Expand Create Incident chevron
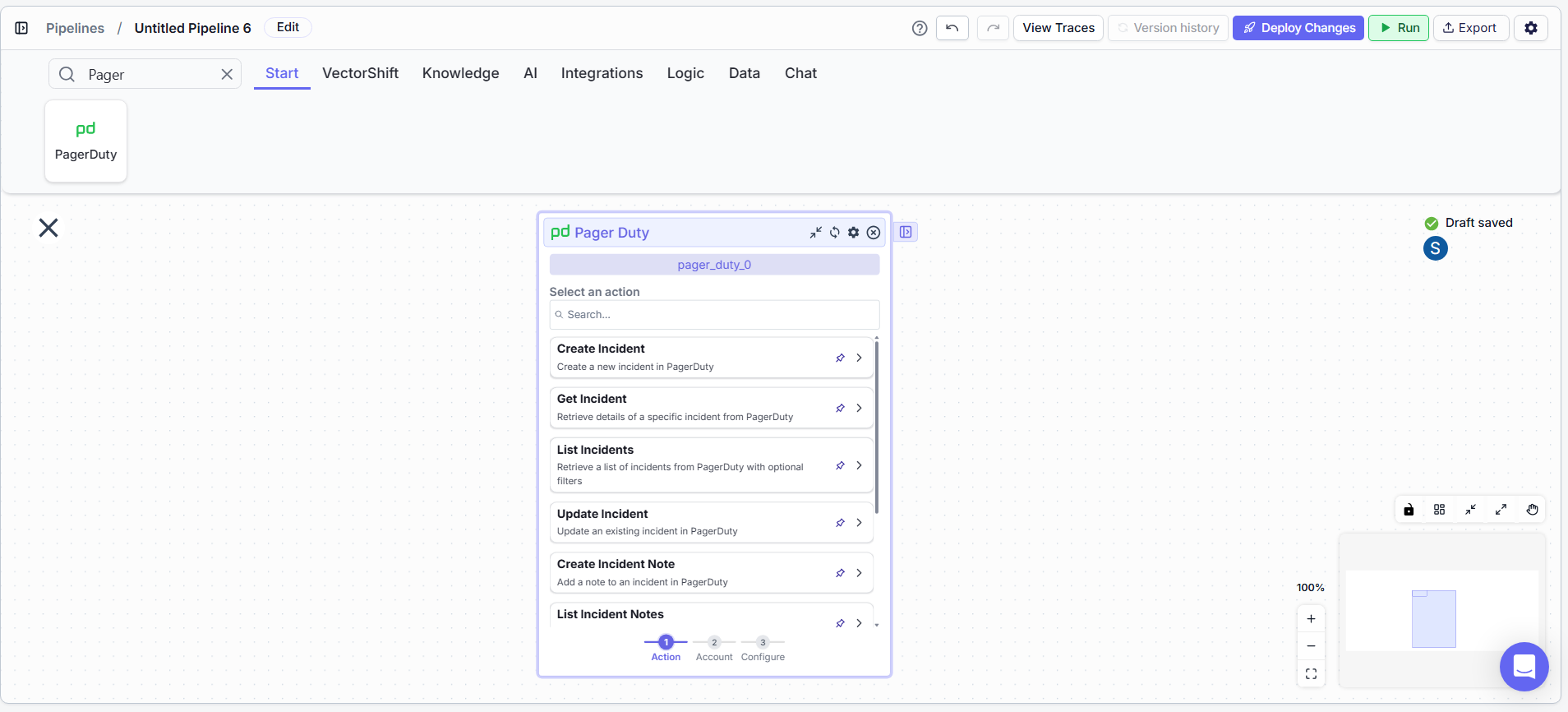This screenshot has width=1568, height=712. pyautogui.click(x=859, y=358)
